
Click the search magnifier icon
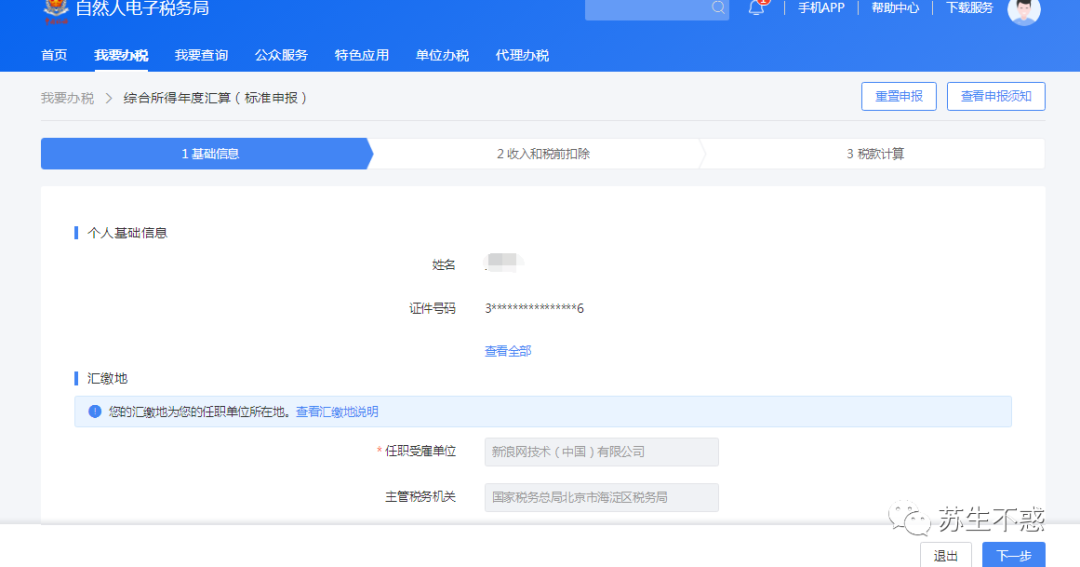click(x=718, y=8)
